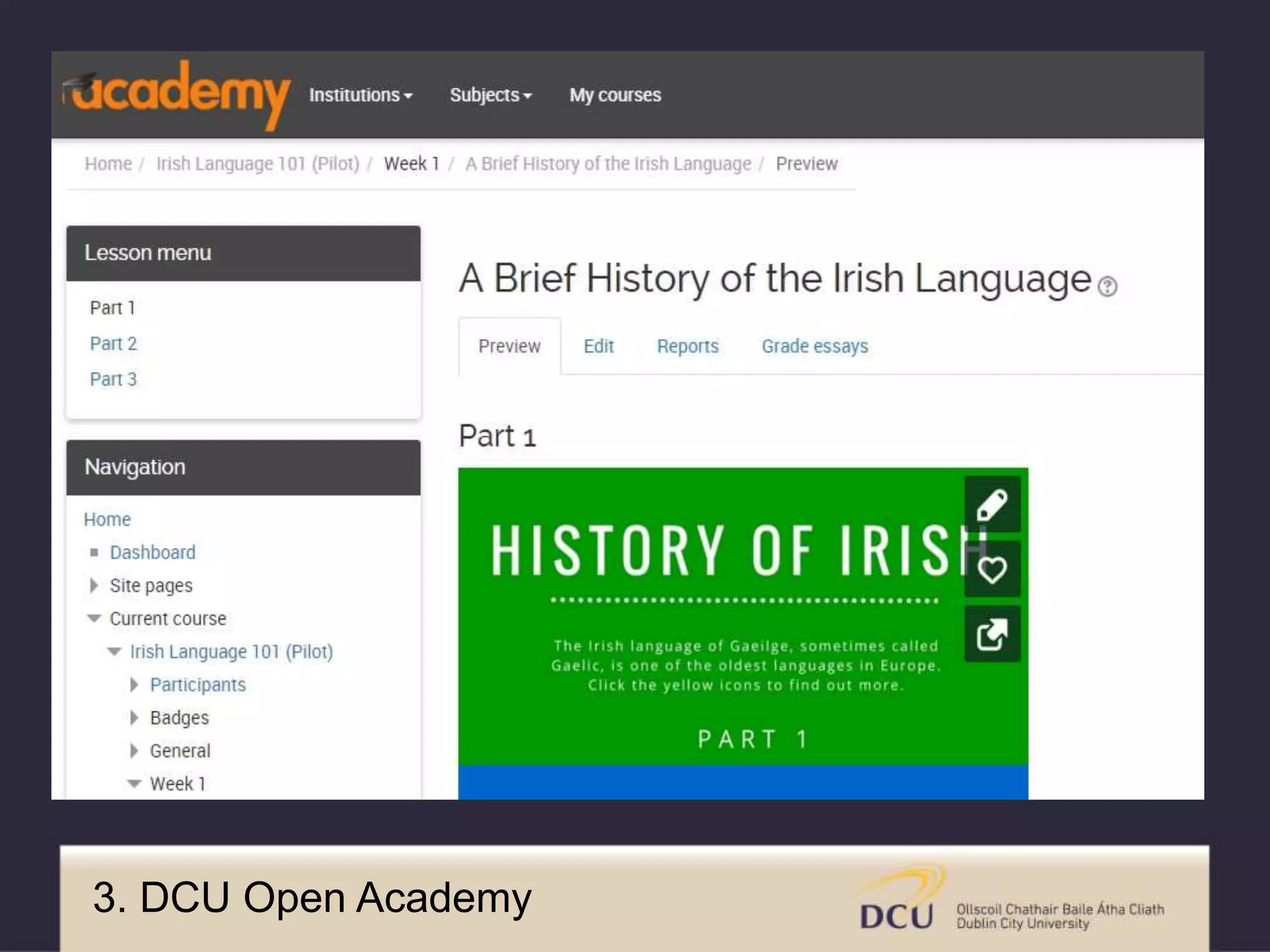Click the academy logo
Viewport: 1270px width, 952px height.
point(176,94)
